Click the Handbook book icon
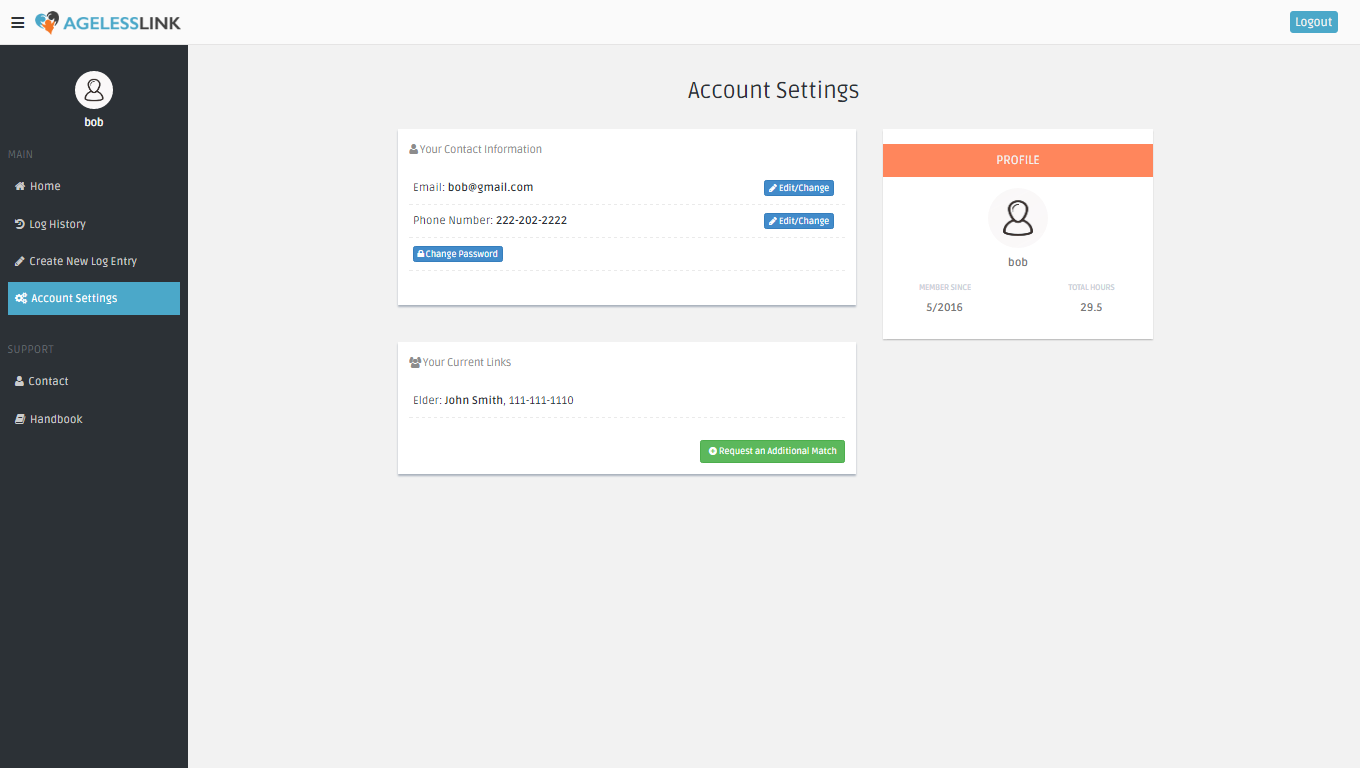The width and height of the screenshot is (1360, 768). [x=20, y=419]
